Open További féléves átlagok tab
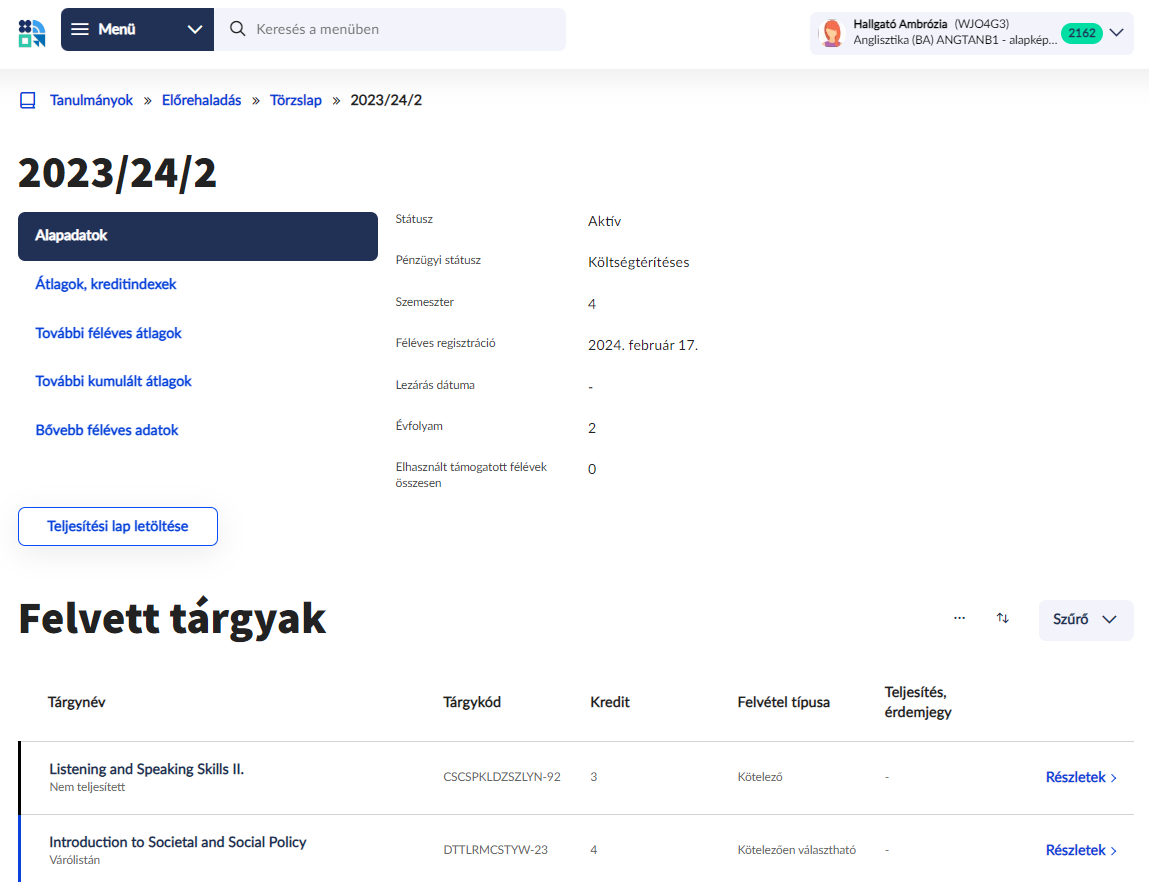 tap(108, 333)
